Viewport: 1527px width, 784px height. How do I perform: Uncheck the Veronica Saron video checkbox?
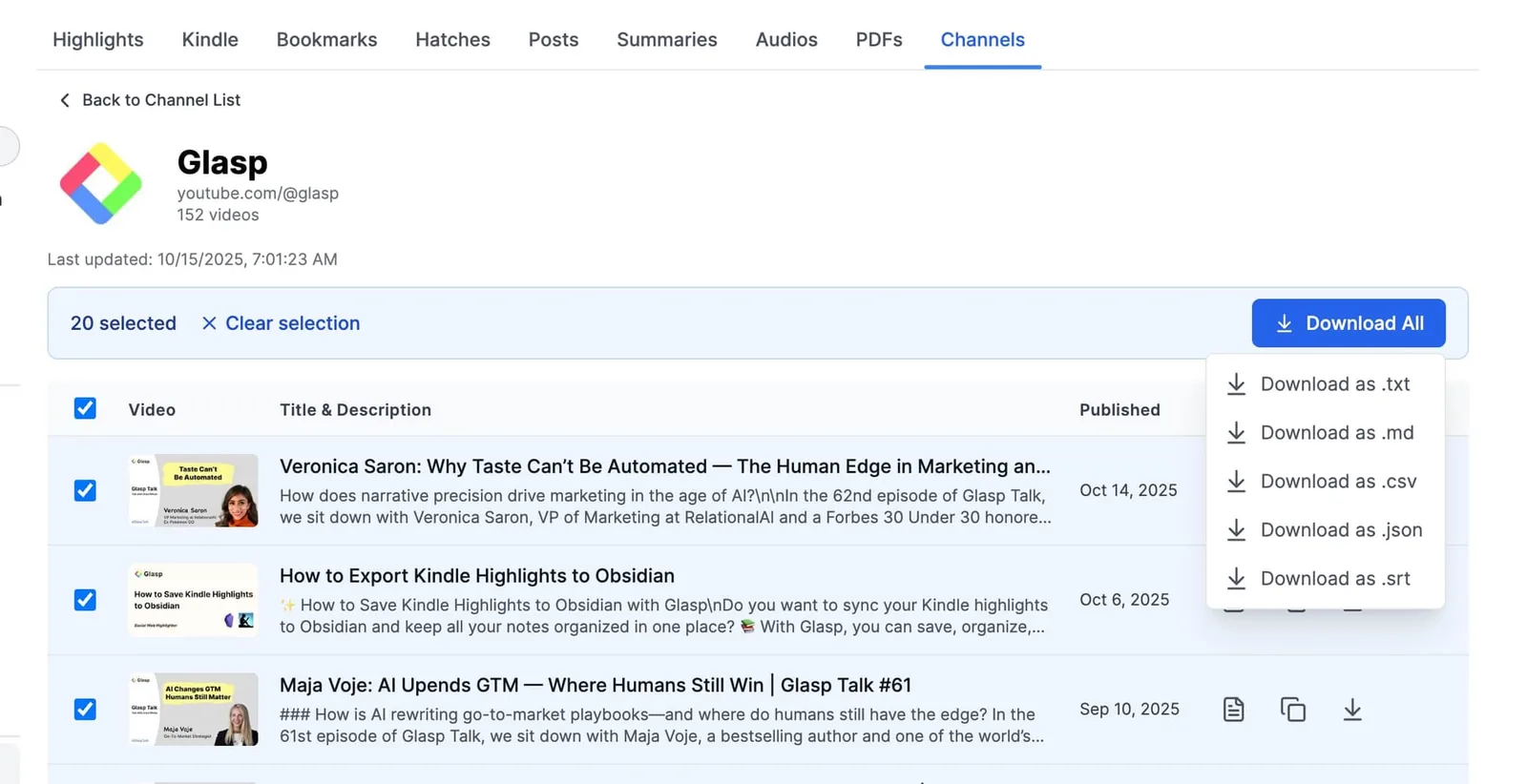(85, 490)
